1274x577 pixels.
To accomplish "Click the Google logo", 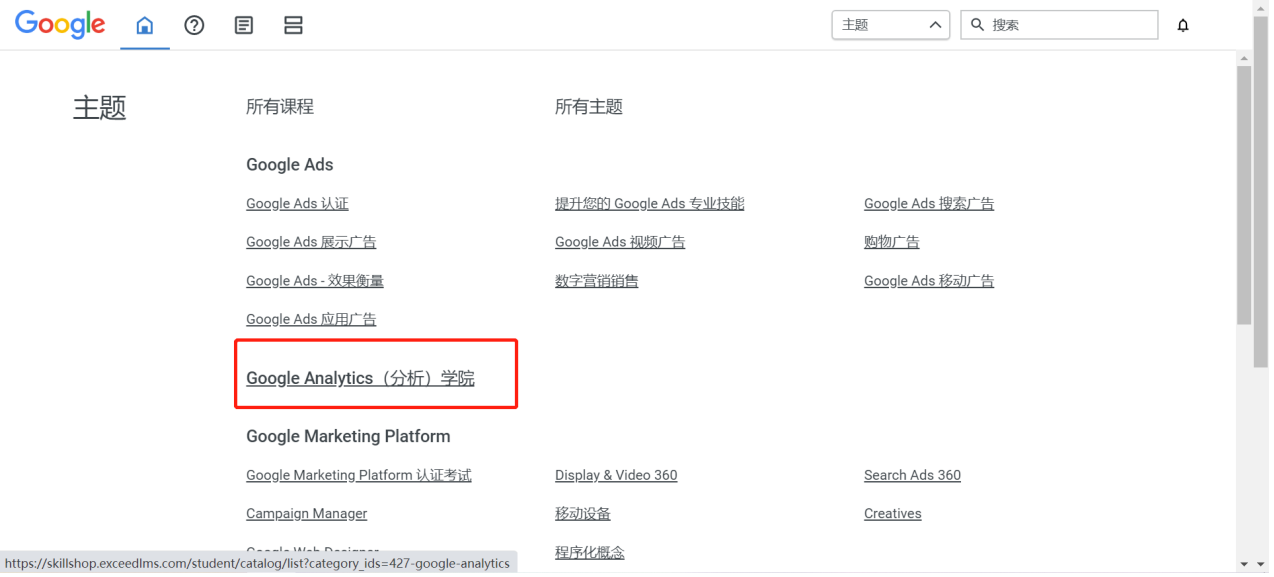I will 60,25.
